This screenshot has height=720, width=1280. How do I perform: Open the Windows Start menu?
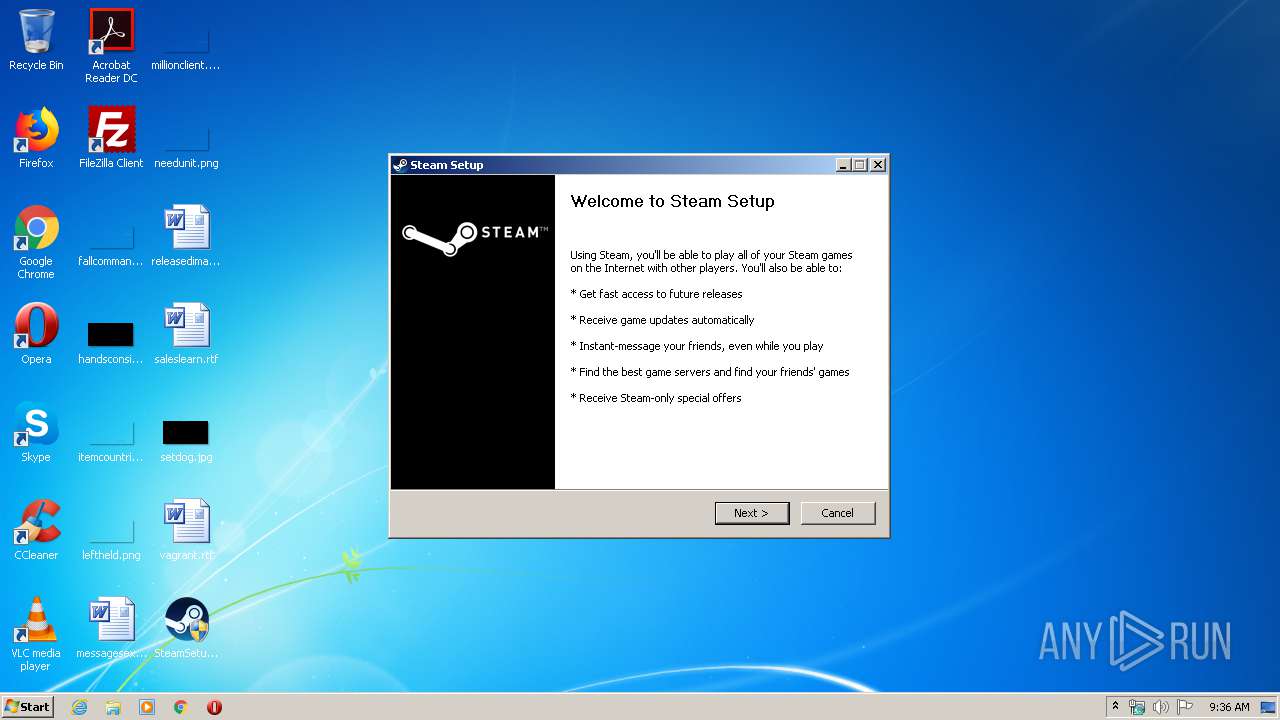[28, 706]
